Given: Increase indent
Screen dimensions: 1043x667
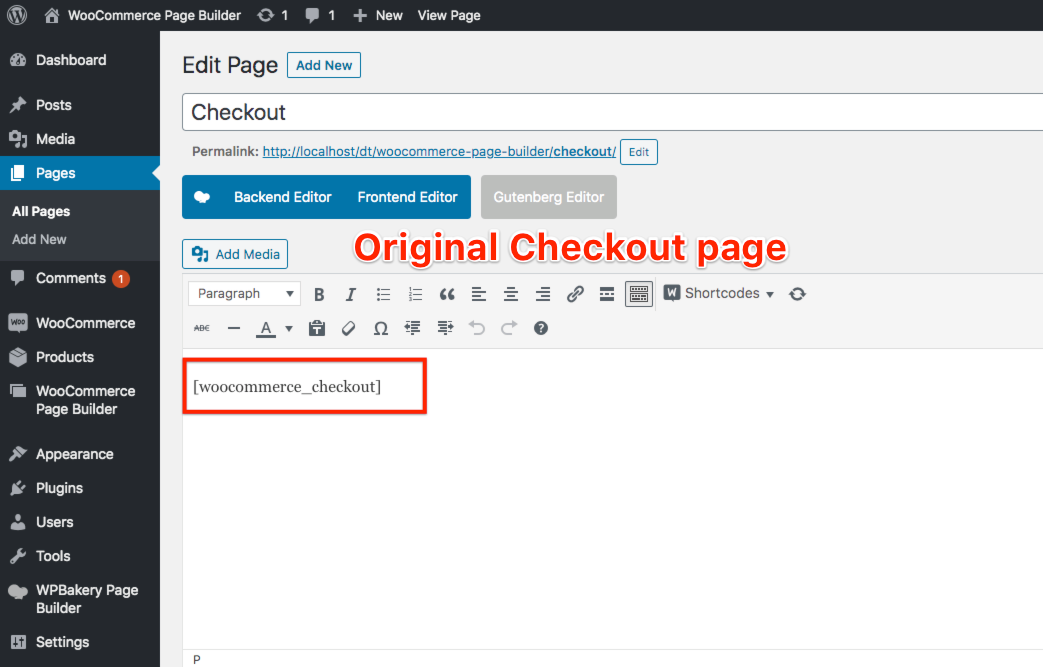Looking at the screenshot, I should [x=445, y=328].
